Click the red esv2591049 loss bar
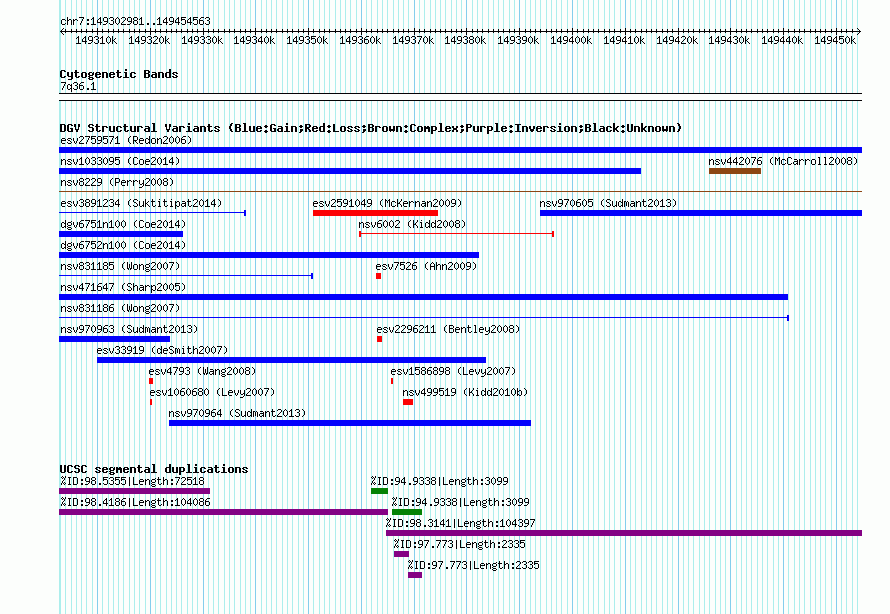 tap(375, 213)
